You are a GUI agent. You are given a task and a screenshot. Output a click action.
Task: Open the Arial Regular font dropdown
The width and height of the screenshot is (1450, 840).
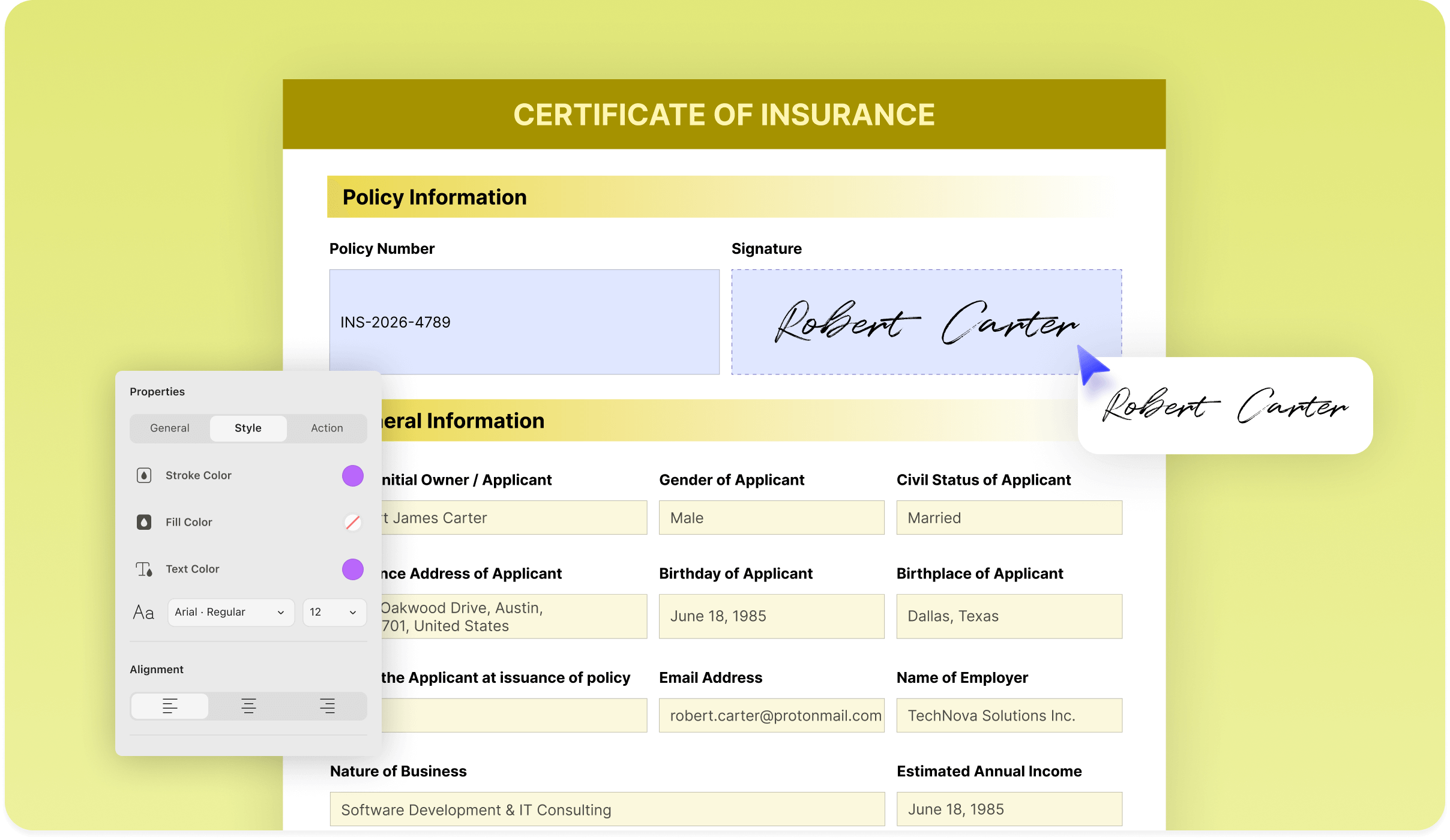coord(230,612)
